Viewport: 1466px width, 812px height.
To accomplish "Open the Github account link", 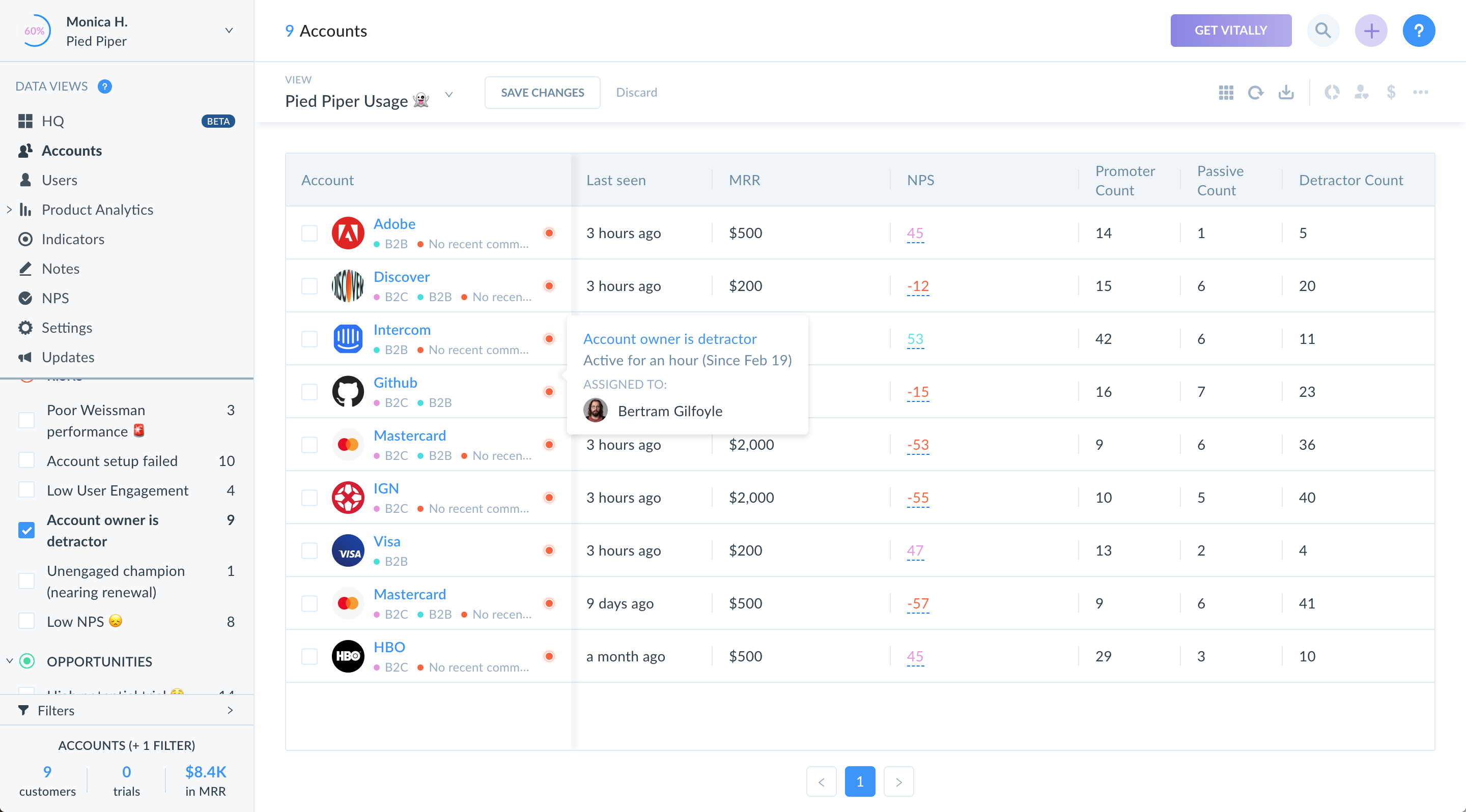I will point(395,383).
